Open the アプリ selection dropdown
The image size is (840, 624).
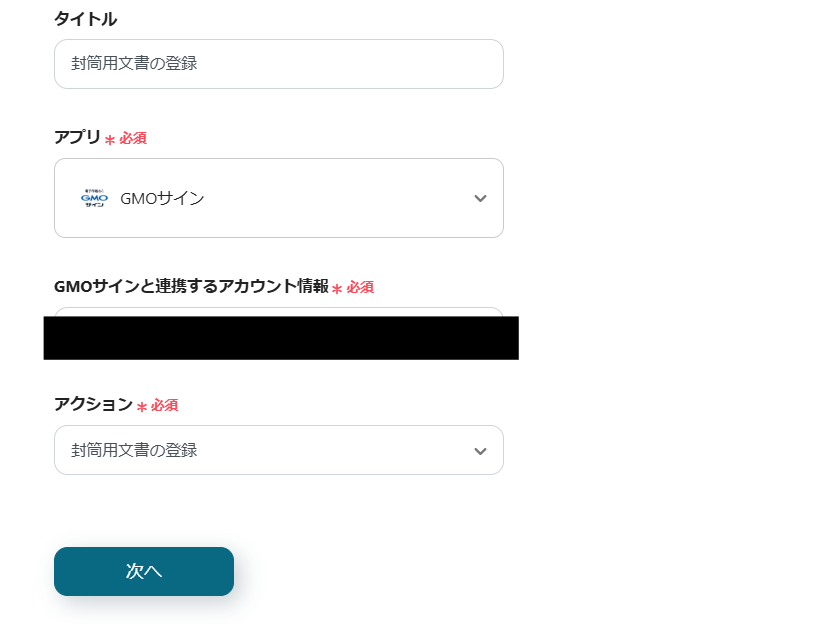[279, 198]
